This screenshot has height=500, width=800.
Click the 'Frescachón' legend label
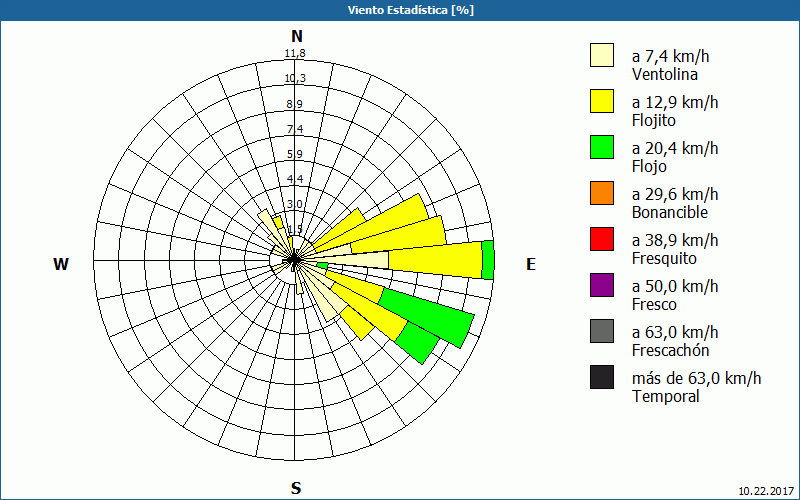[670, 351]
